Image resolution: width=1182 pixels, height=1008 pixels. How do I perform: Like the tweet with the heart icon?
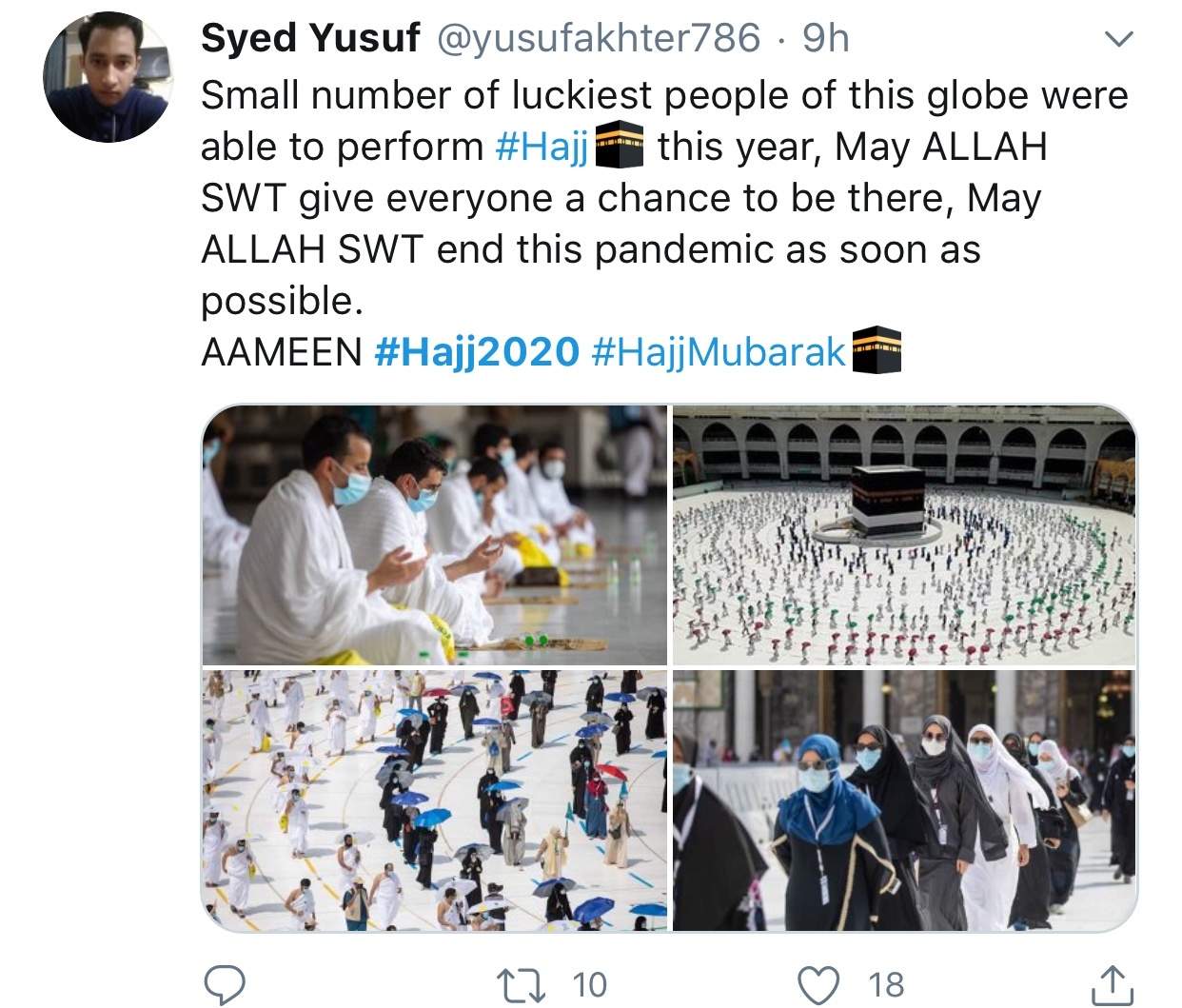818,985
